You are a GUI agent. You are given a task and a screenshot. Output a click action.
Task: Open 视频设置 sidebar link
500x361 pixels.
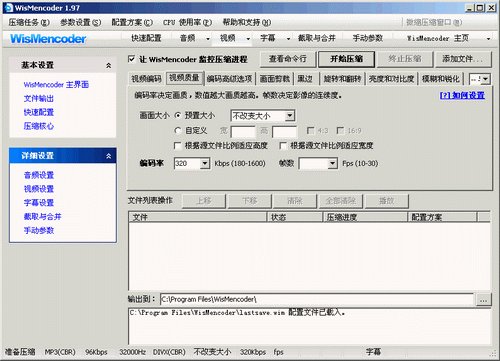tap(39, 189)
